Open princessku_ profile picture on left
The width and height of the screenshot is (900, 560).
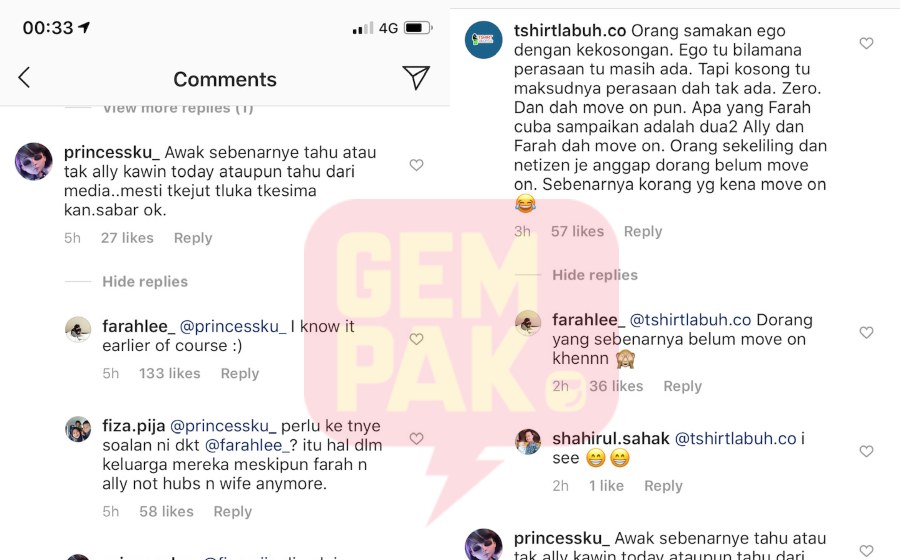pyautogui.click(x=34, y=161)
